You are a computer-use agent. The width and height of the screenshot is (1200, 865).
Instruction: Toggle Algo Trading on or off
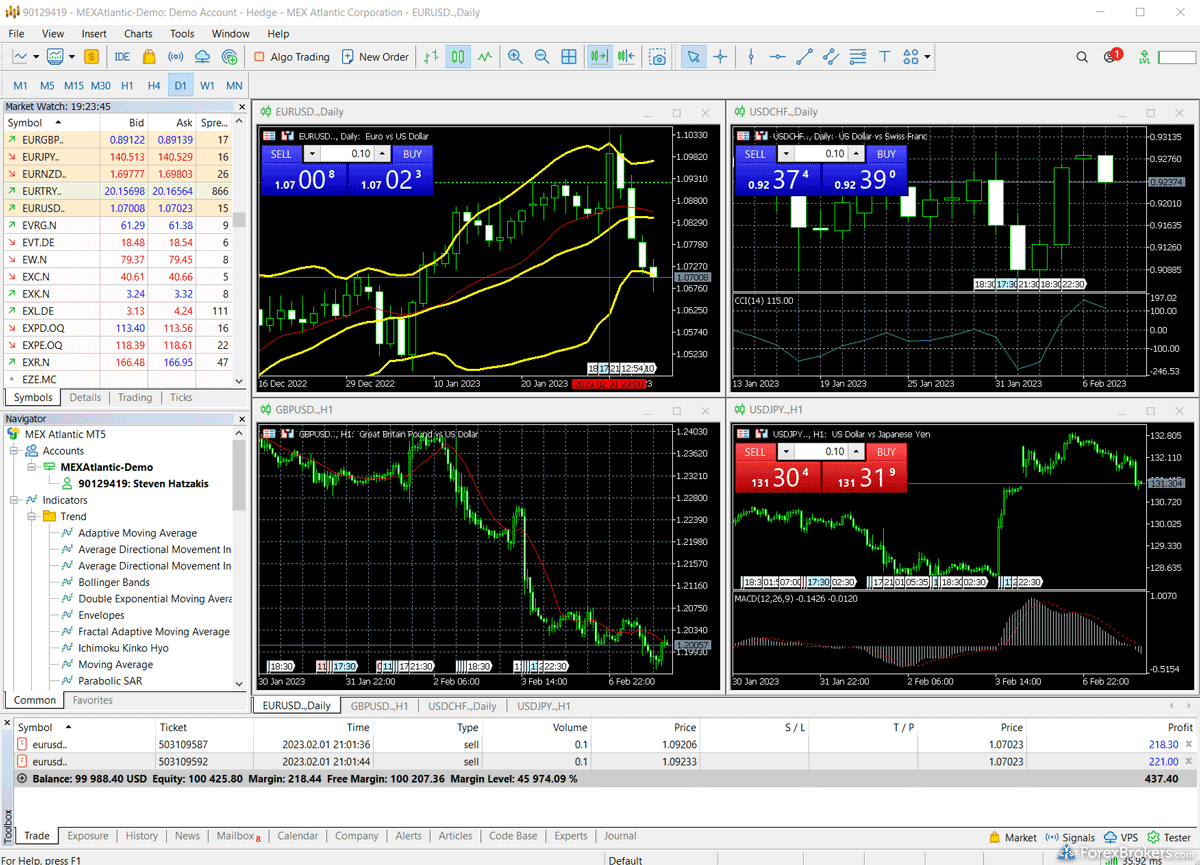click(291, 57)
